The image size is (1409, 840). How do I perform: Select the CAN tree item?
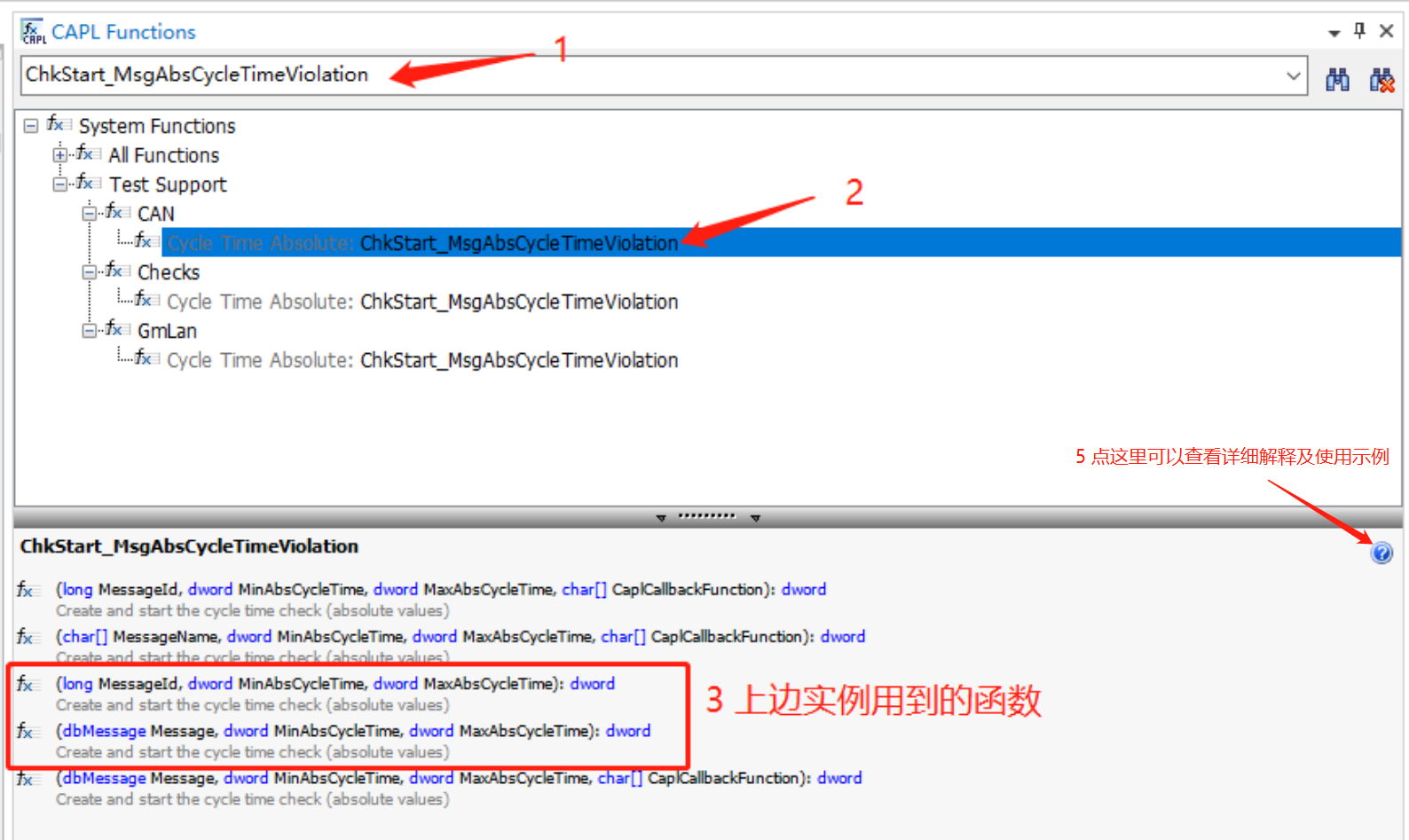pos(156,214)
